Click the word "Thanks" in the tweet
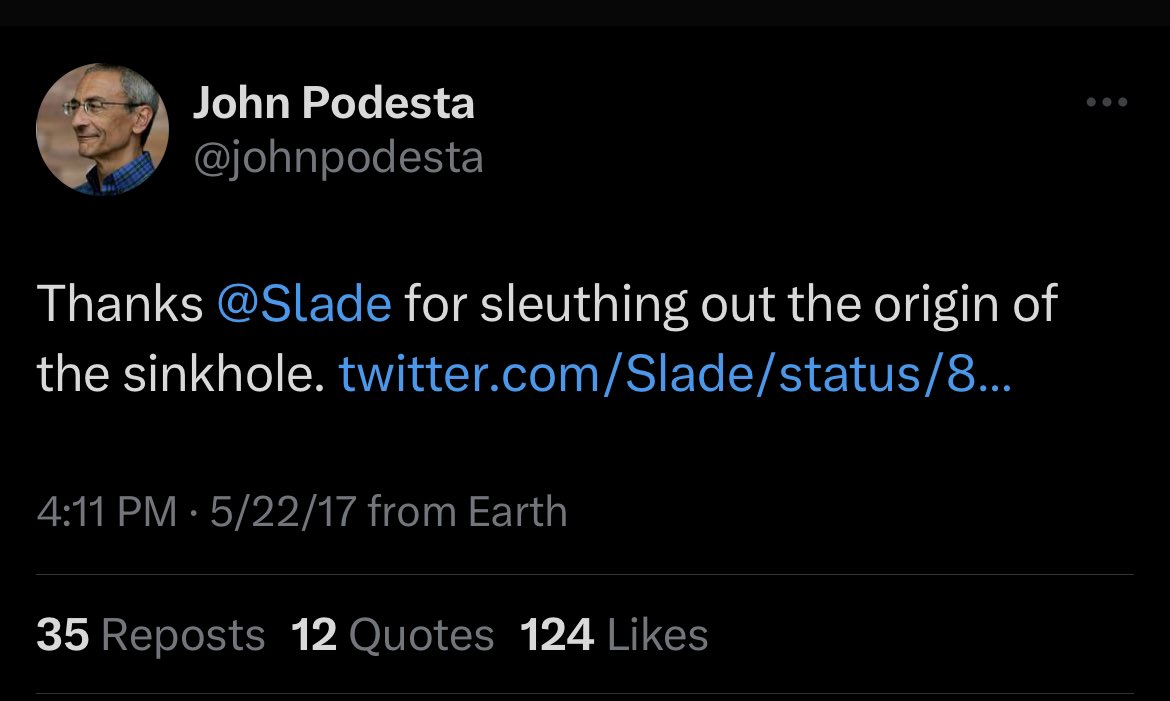 [120, 305]
